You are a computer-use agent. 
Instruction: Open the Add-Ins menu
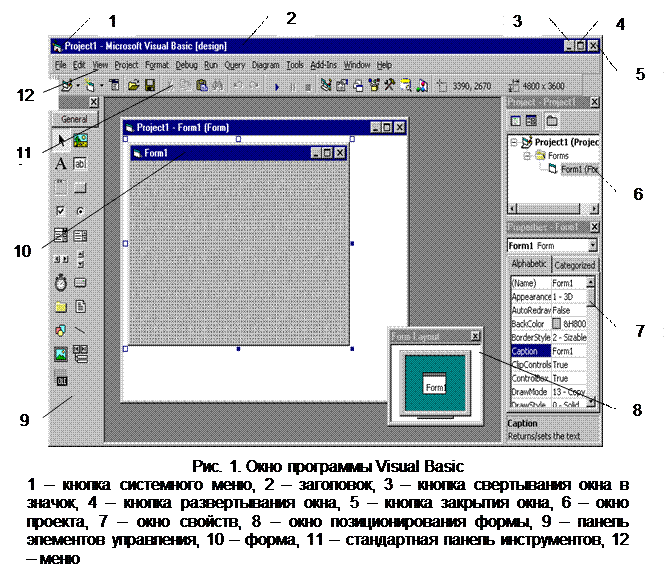(324, 65)
